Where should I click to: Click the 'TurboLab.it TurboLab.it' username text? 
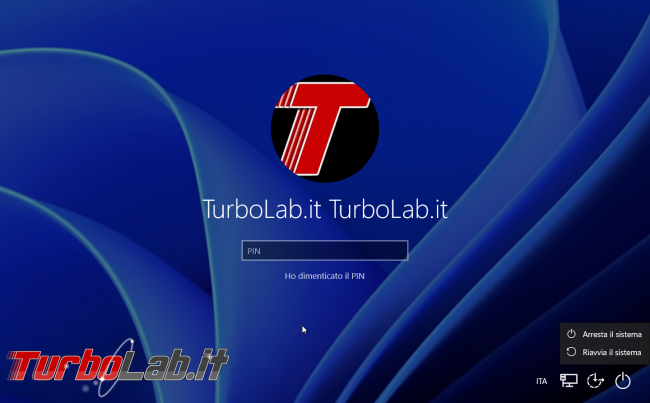(x=325, y=209)
